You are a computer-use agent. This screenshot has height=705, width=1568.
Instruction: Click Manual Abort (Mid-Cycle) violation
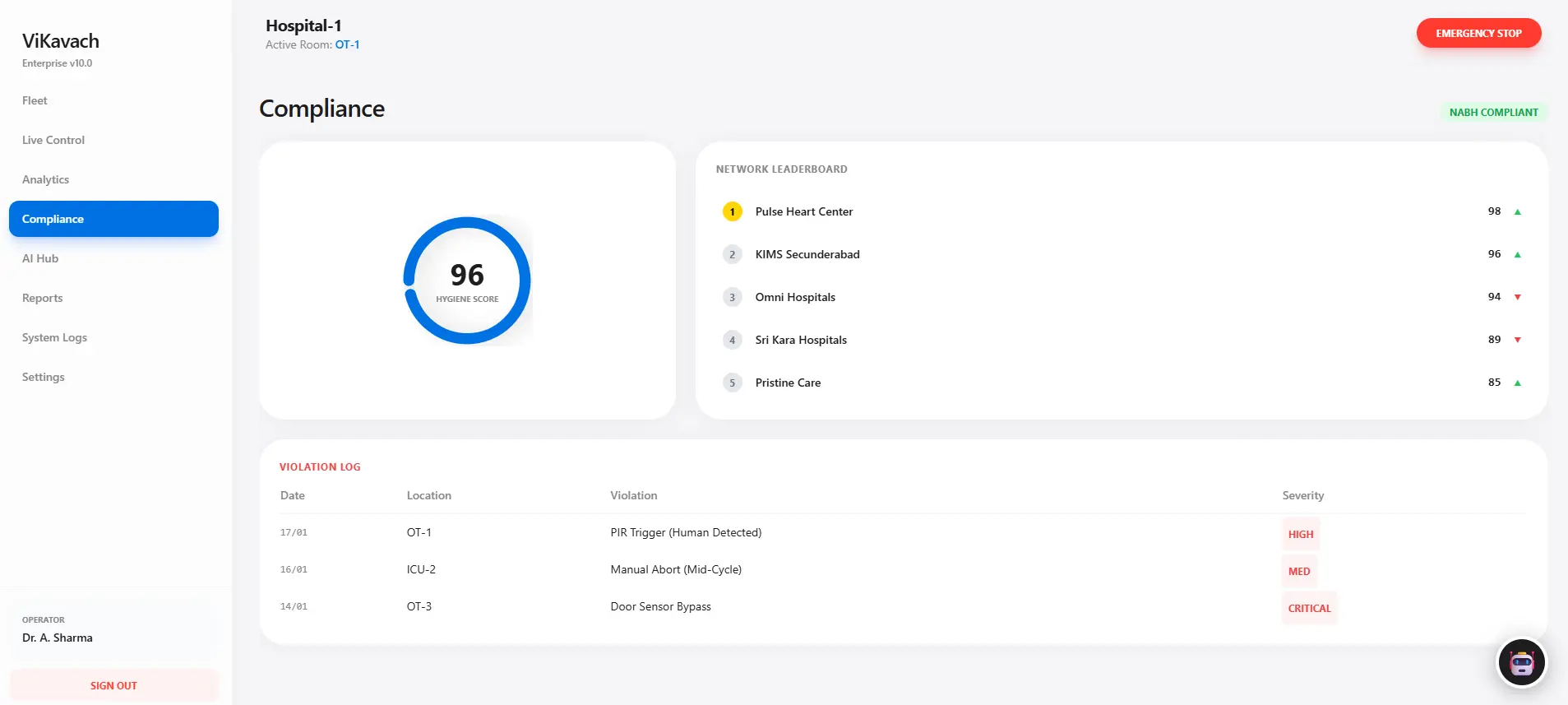(x=676, y=569)
